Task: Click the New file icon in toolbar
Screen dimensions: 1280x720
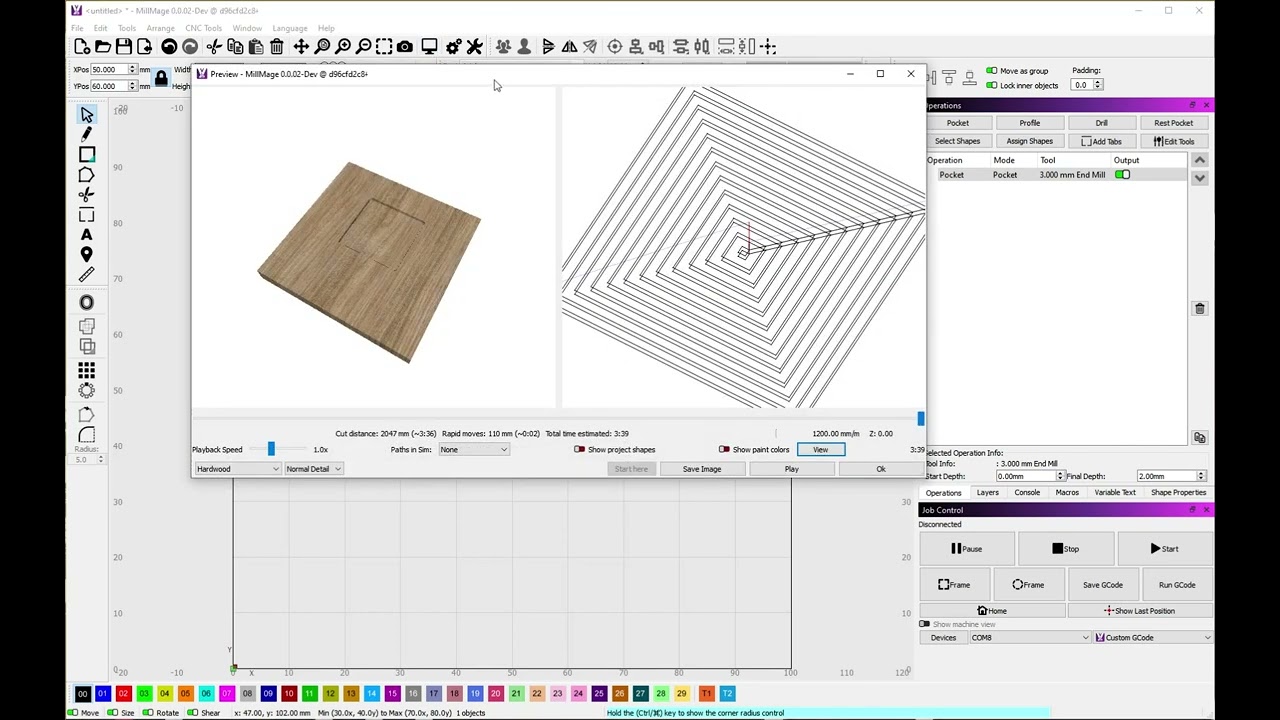Action: point(82,47)
